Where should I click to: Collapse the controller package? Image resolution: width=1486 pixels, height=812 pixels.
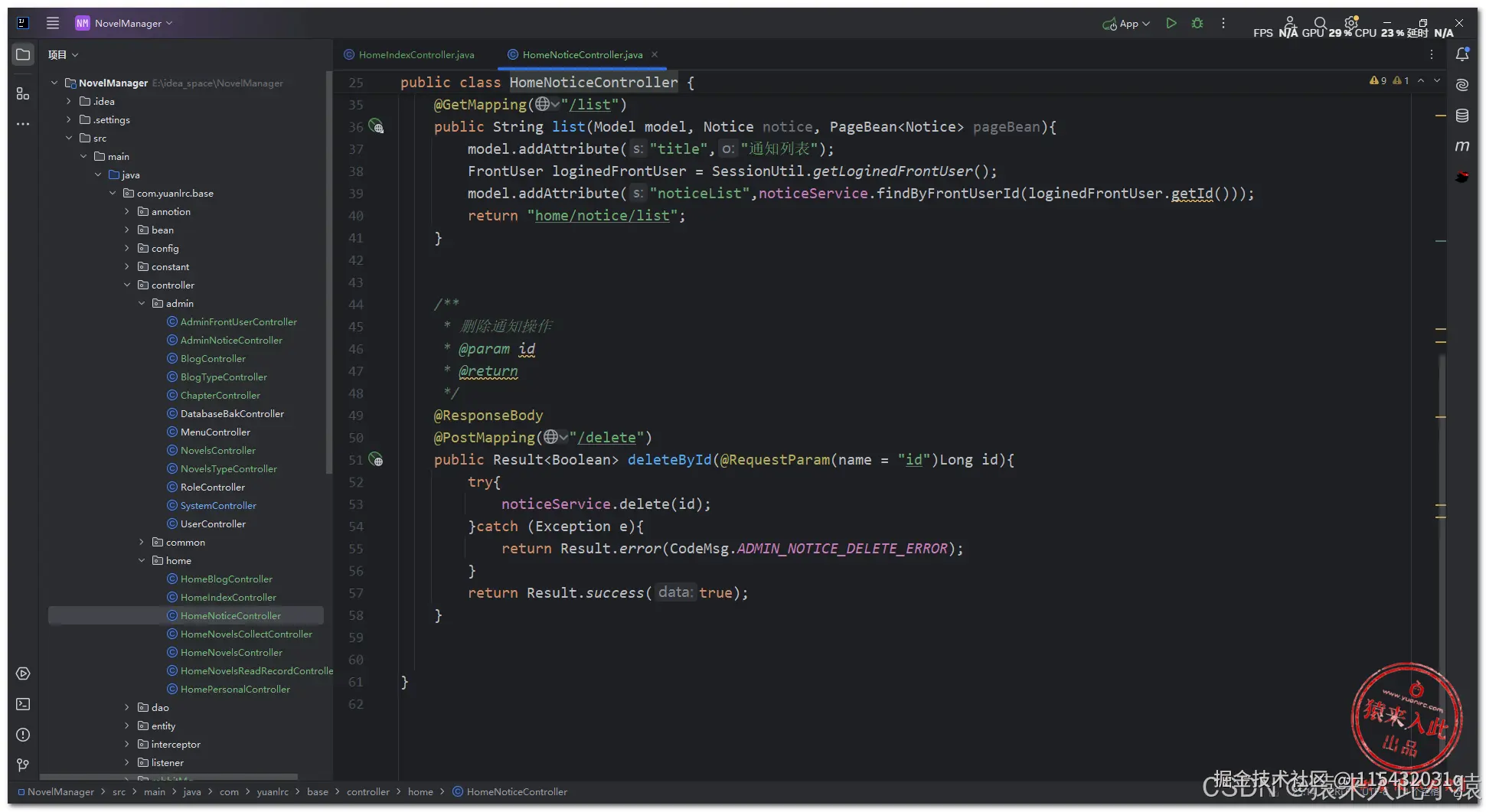[x=127, y=285]
